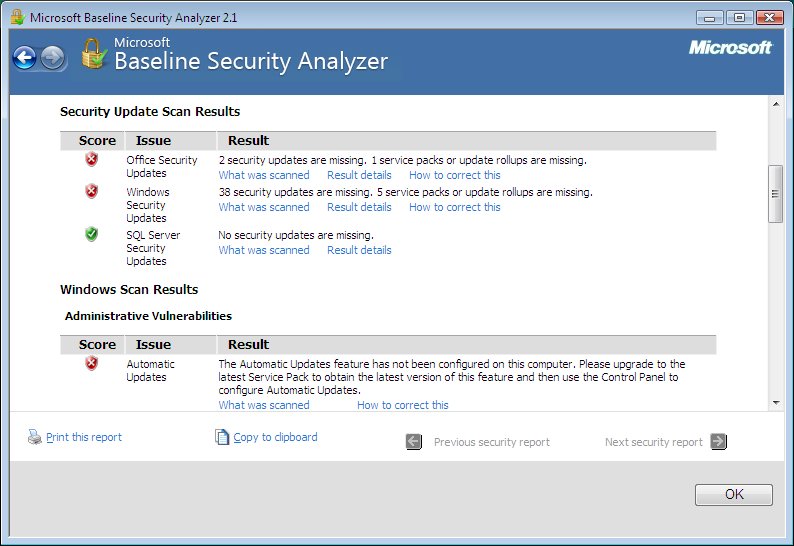This screenshot has height=546, width=794.
Task: Open How to correct this for Automatic Updates
Action: click(403, 405)
